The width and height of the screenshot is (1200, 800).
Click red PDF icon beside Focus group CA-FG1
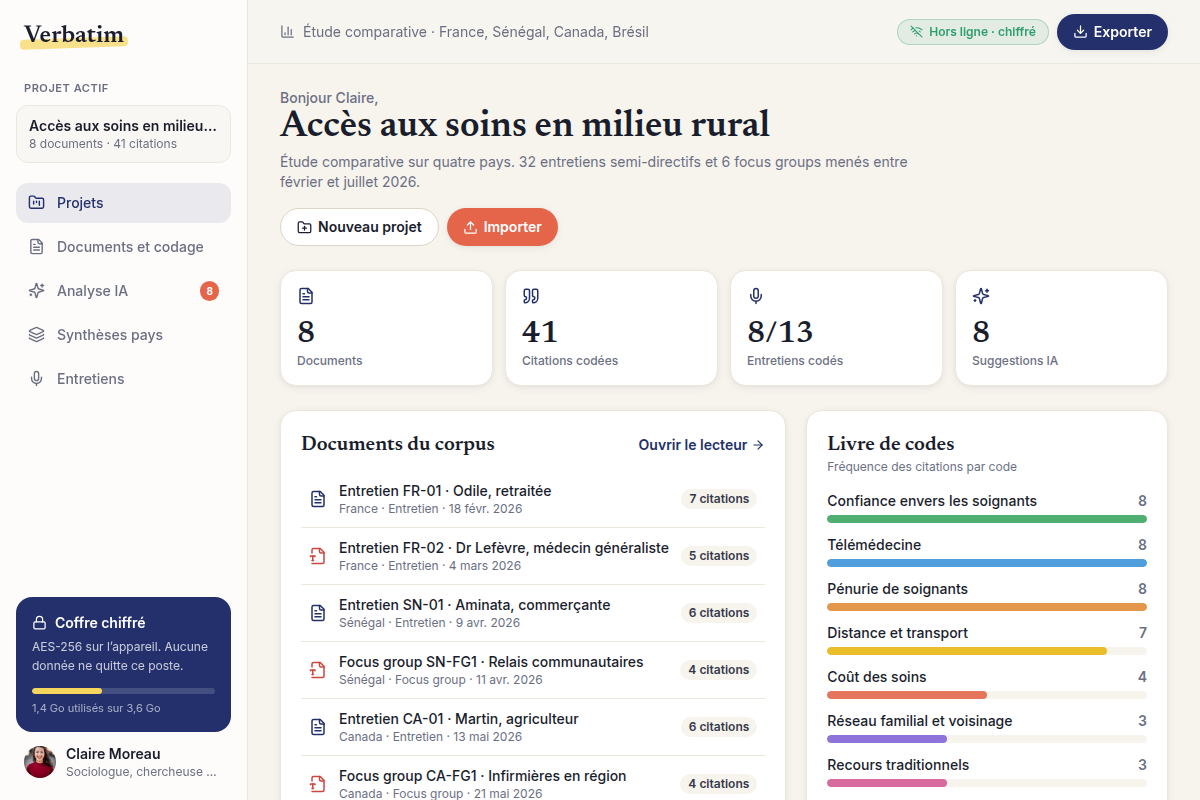click(318, 784)
